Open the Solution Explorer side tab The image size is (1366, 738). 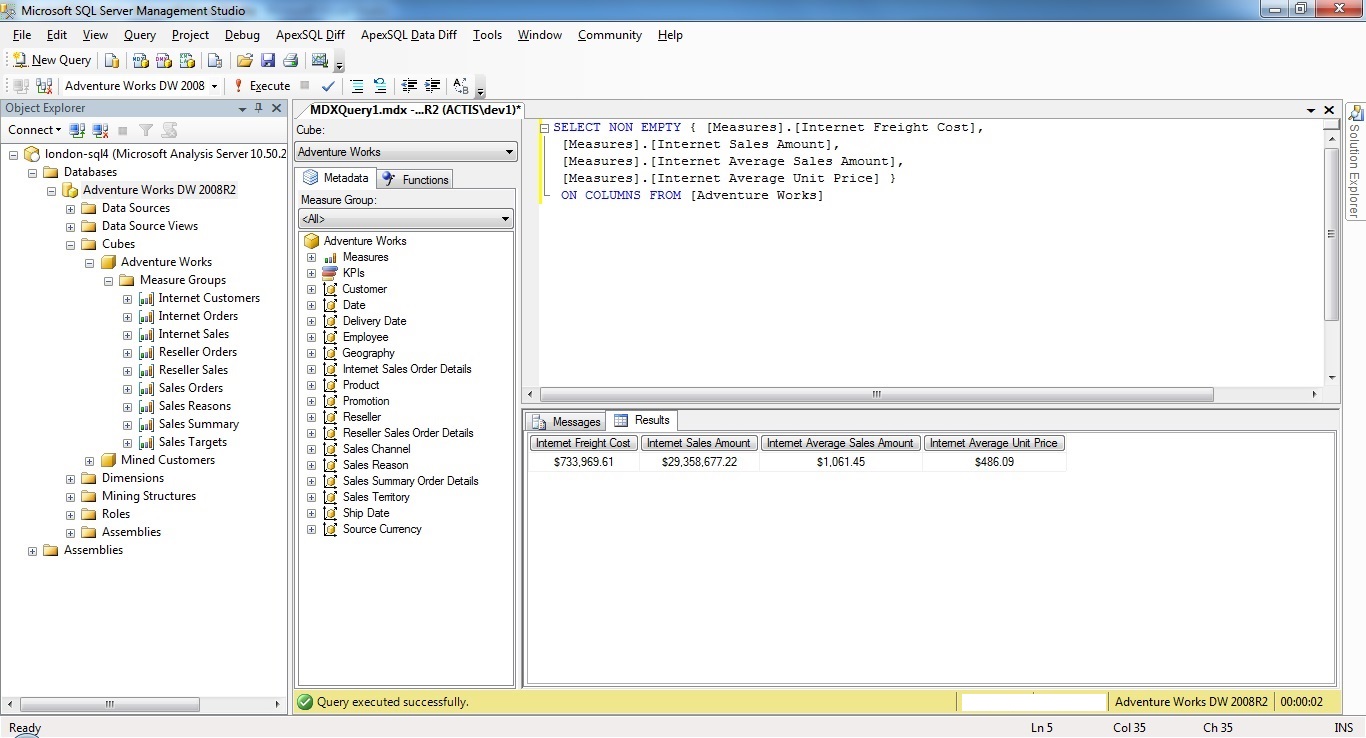(1355, 161)
